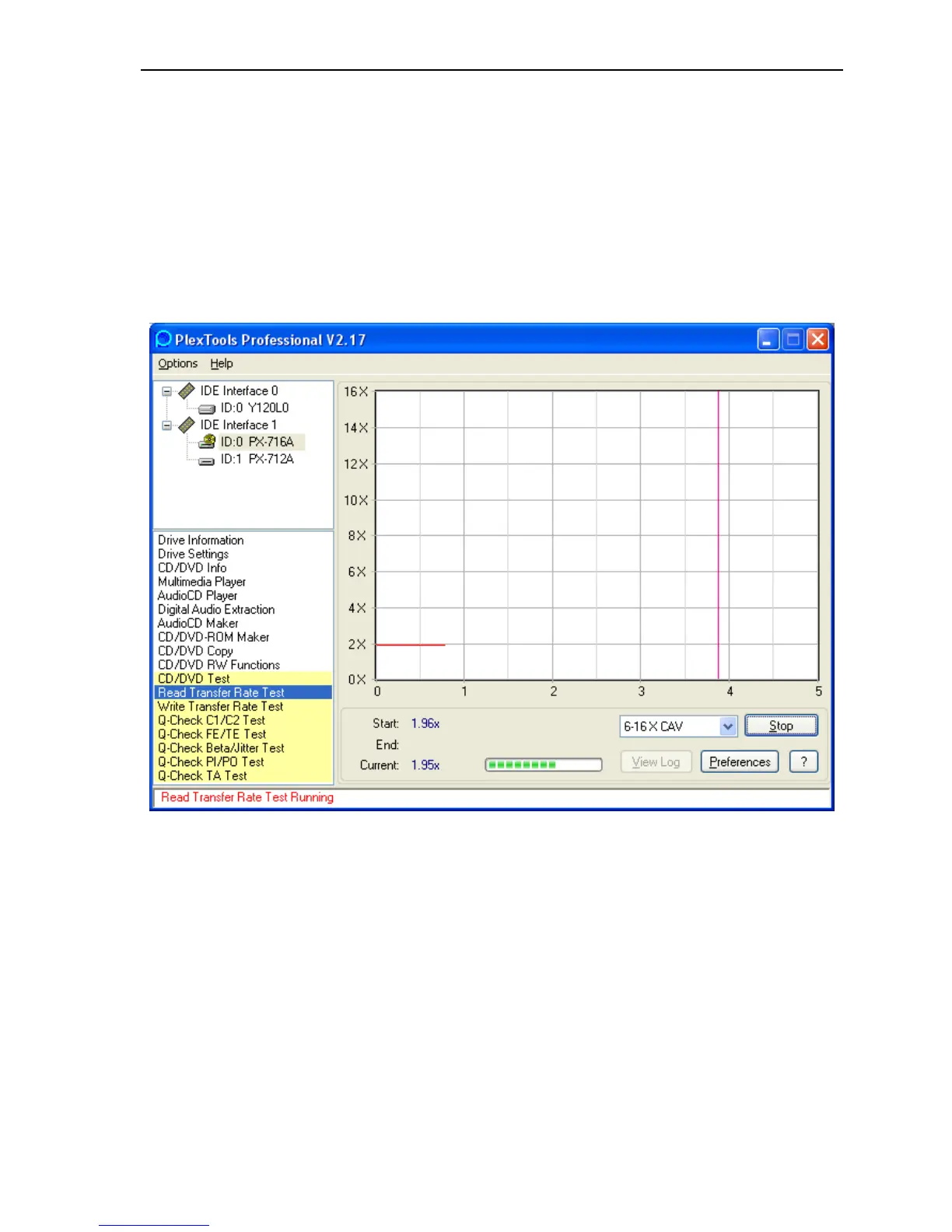Select the ID:0 Y120L0 drive
This screenshot has width=952, height=1232.
tap(254, 408)
